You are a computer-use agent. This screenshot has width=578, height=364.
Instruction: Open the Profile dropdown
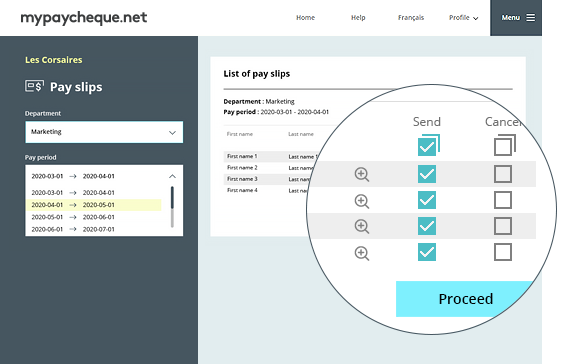click(463, 17)
